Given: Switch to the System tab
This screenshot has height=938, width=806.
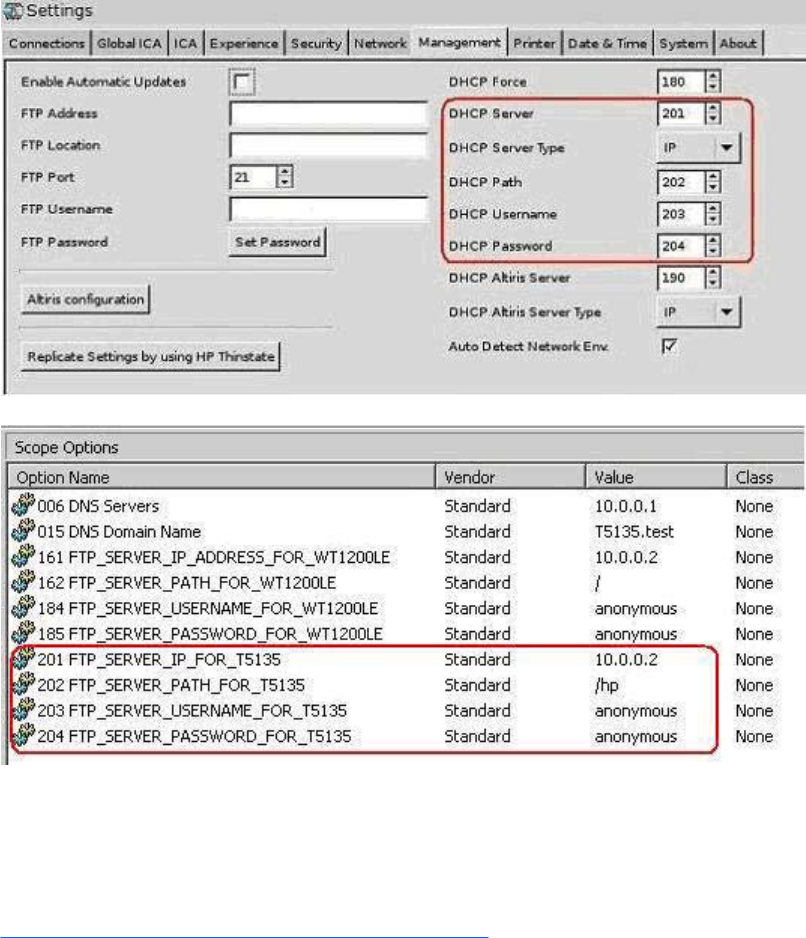Looking at the screenshot, I should [x=683, y=44].
